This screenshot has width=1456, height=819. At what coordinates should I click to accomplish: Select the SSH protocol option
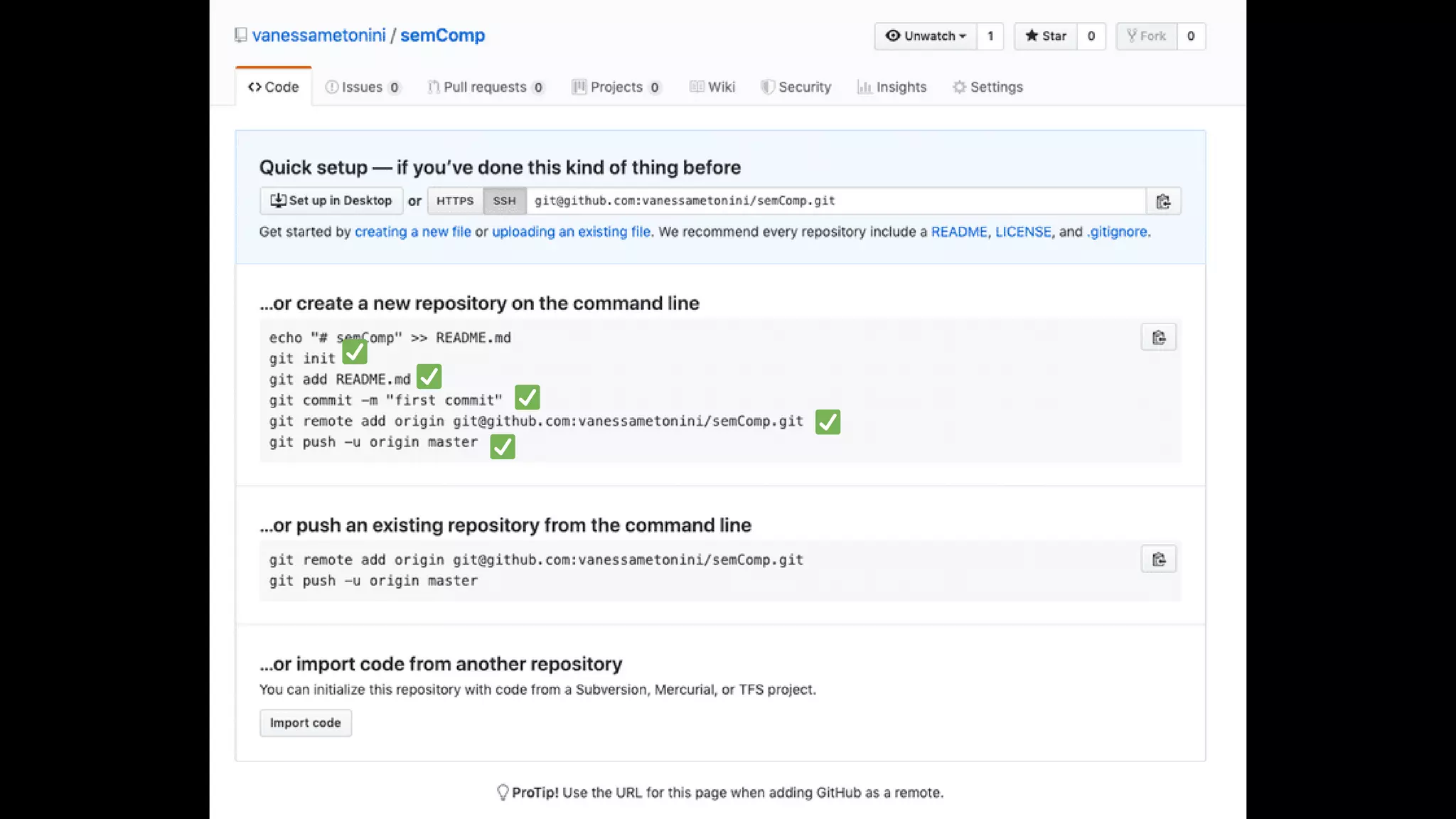coord(504,201)
